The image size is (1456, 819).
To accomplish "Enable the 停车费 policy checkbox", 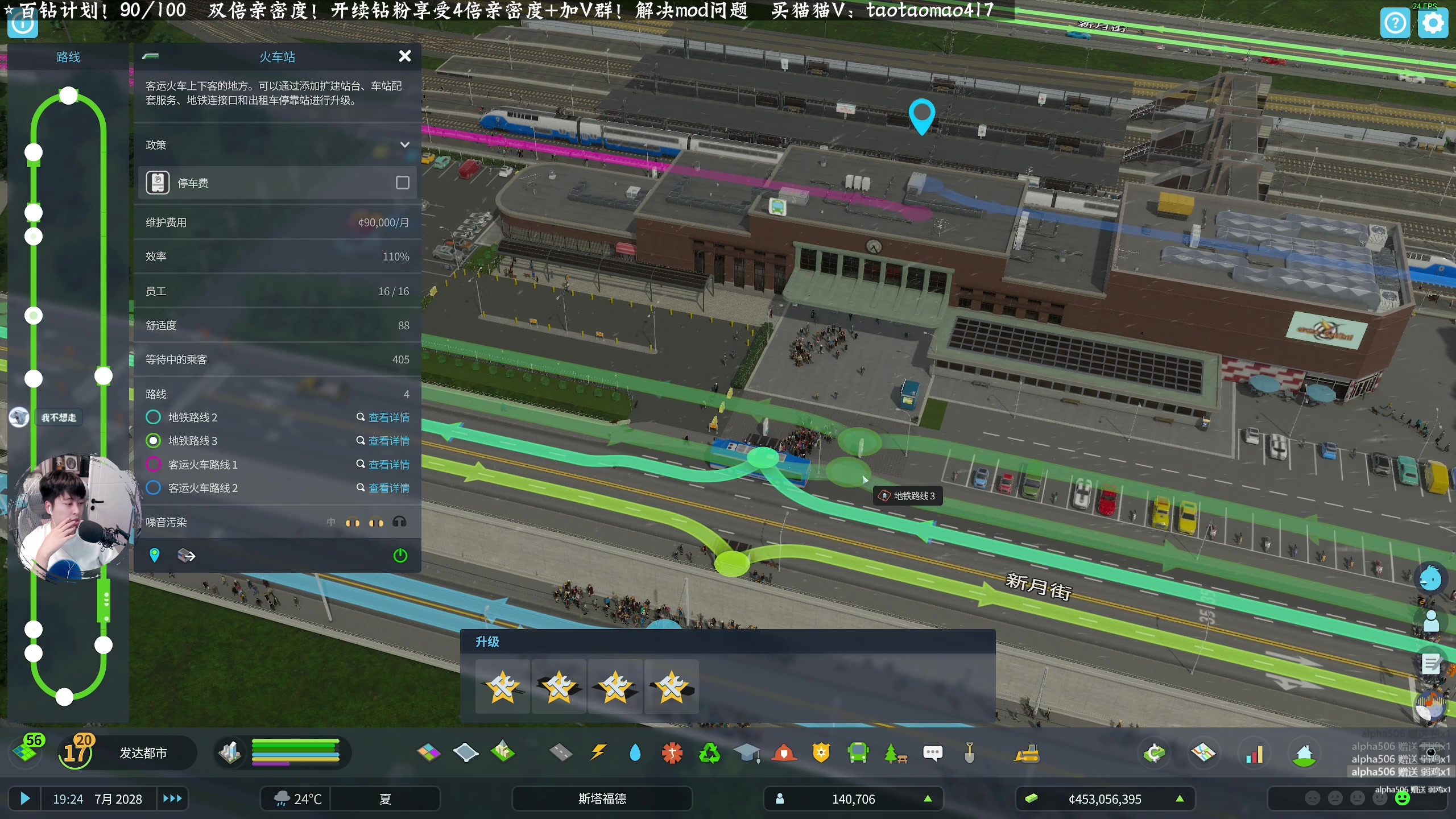I will (402, 183).
